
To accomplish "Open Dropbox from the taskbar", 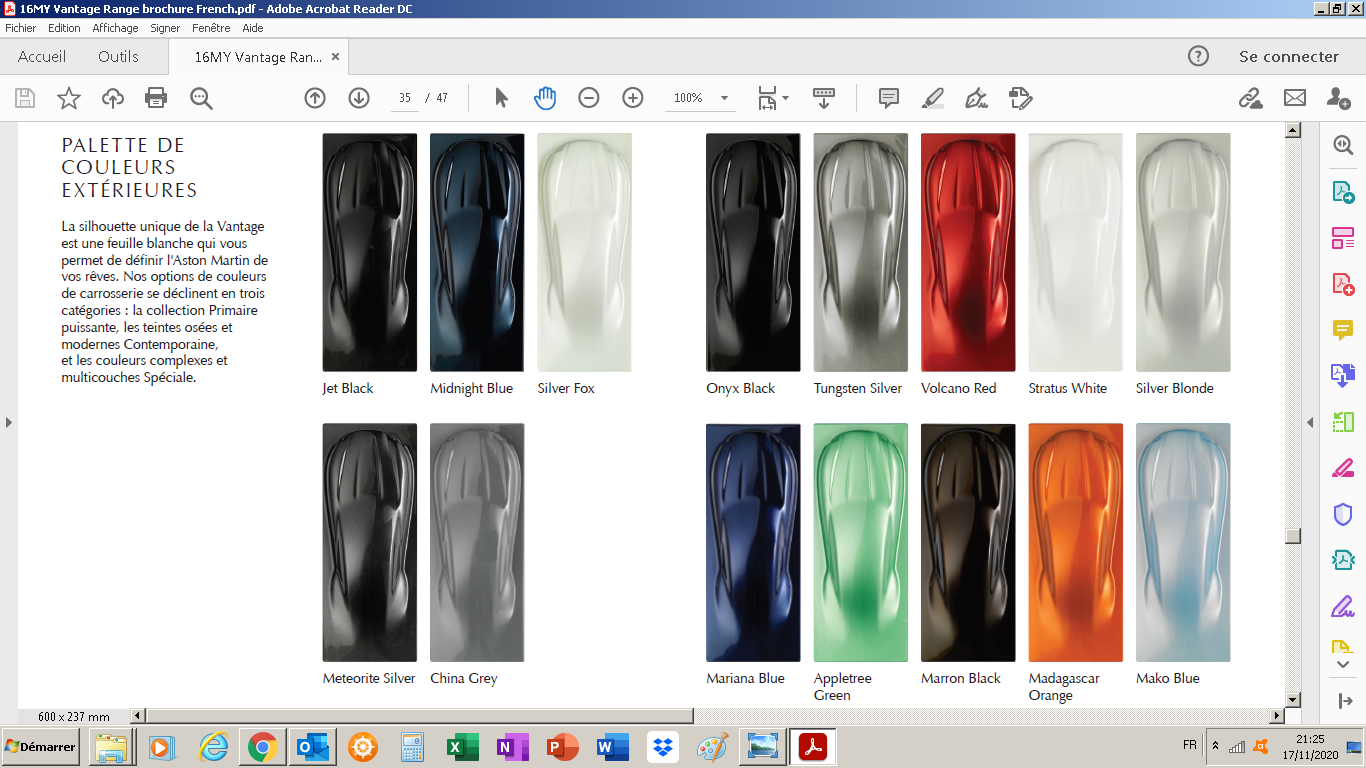I will 662,747.
